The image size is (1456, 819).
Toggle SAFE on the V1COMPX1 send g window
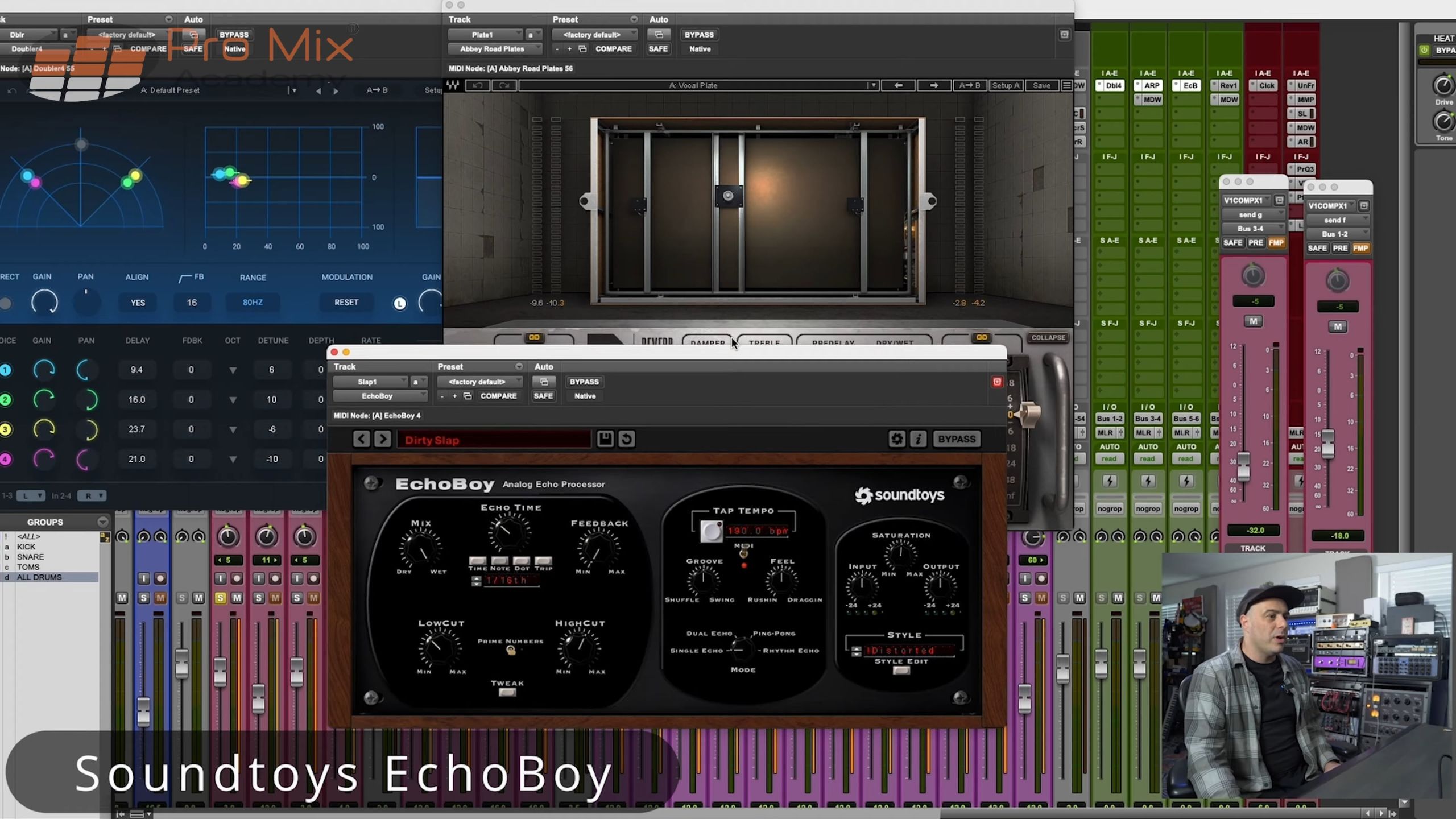[x=1232, y=242]
